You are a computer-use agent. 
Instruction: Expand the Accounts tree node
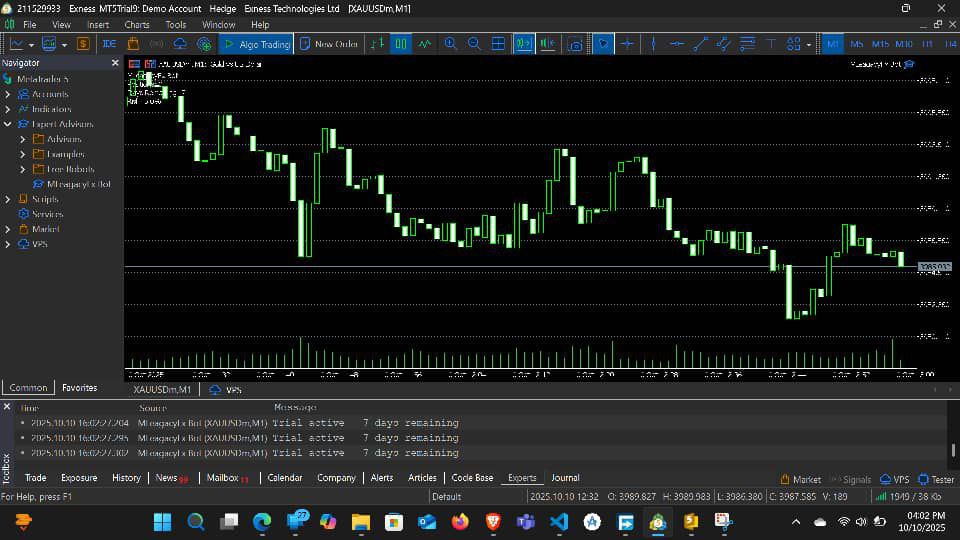coord(8,94)
